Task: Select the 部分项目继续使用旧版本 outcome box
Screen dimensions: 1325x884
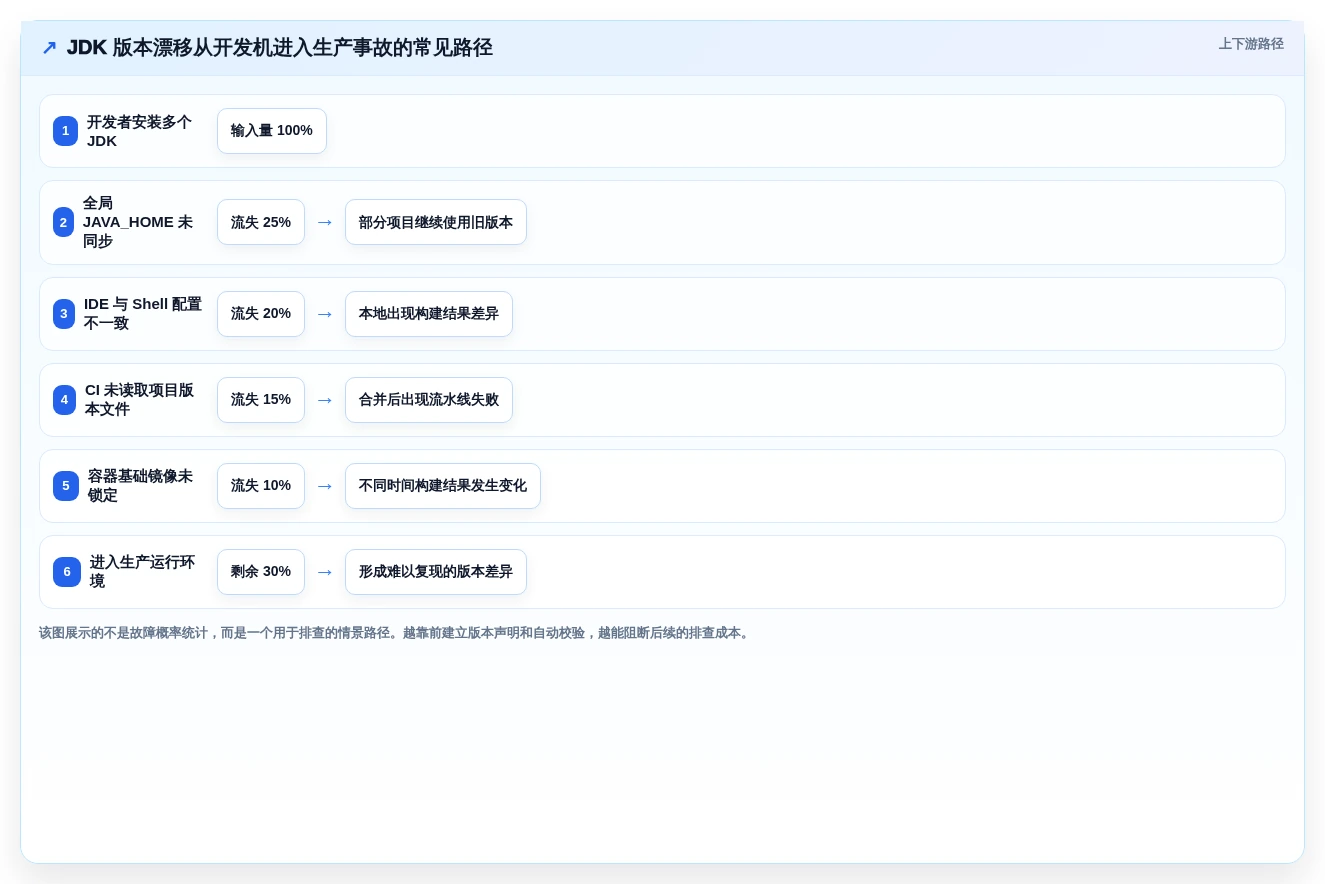Action: [x=436, y=222]
